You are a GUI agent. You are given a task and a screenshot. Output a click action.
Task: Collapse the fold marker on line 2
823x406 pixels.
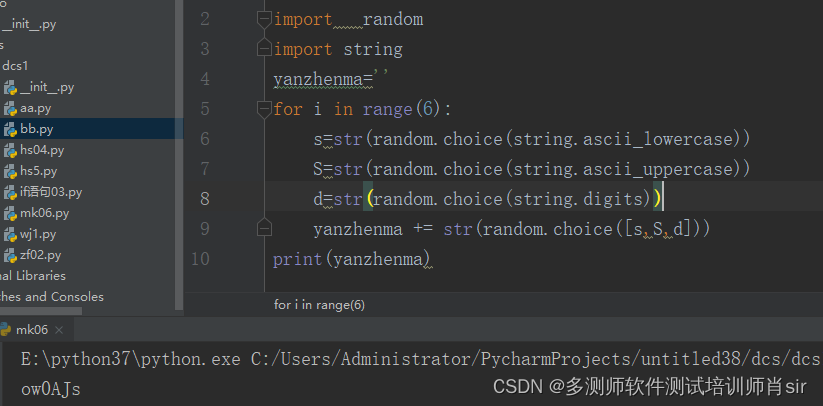tap(264, 19)
